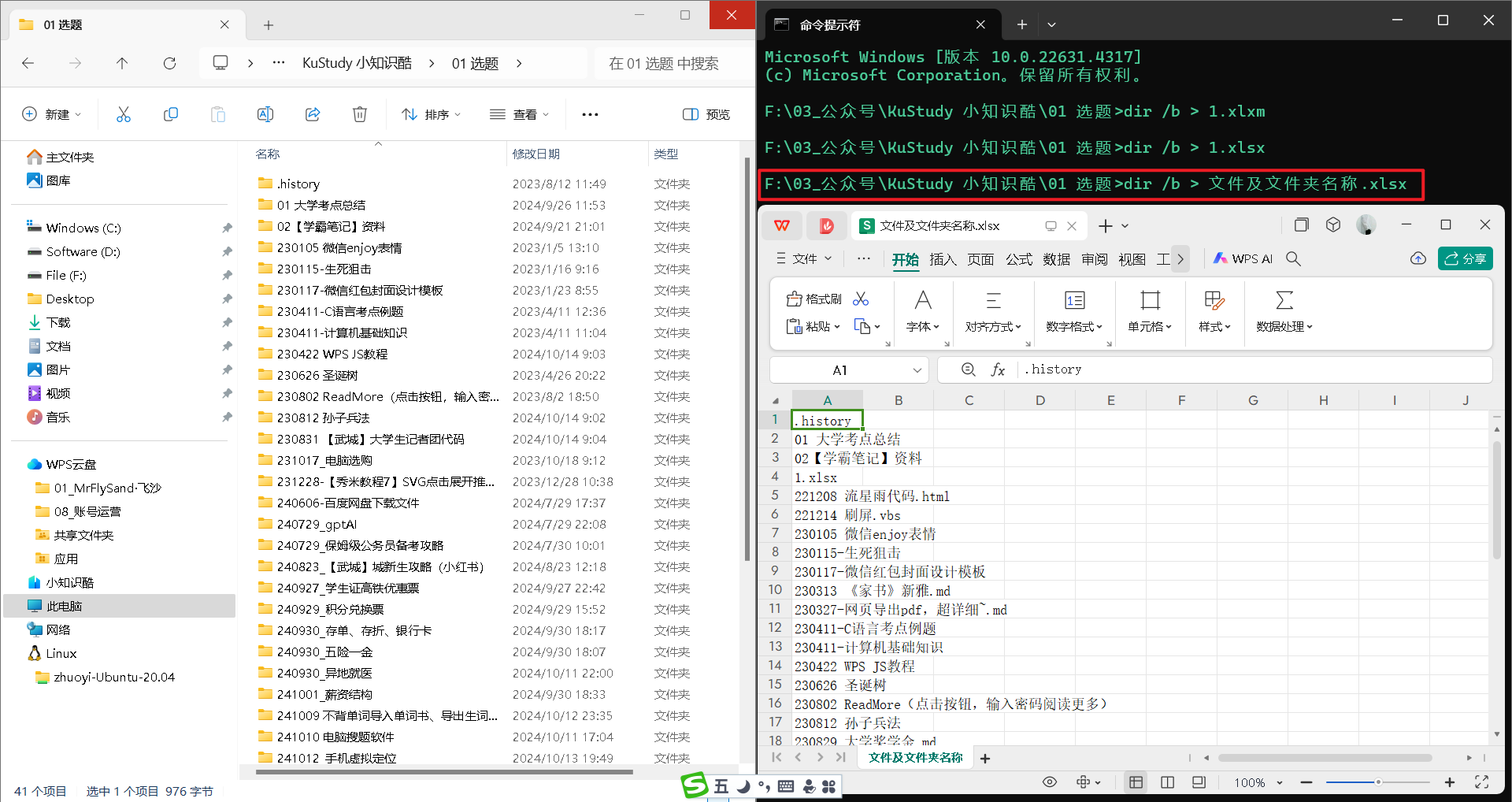Image resolution: width=1512 pixels, height=802 pixels.
Task: Toggle the moon half-width mode on IME bar
Action: tap(743, 786)
